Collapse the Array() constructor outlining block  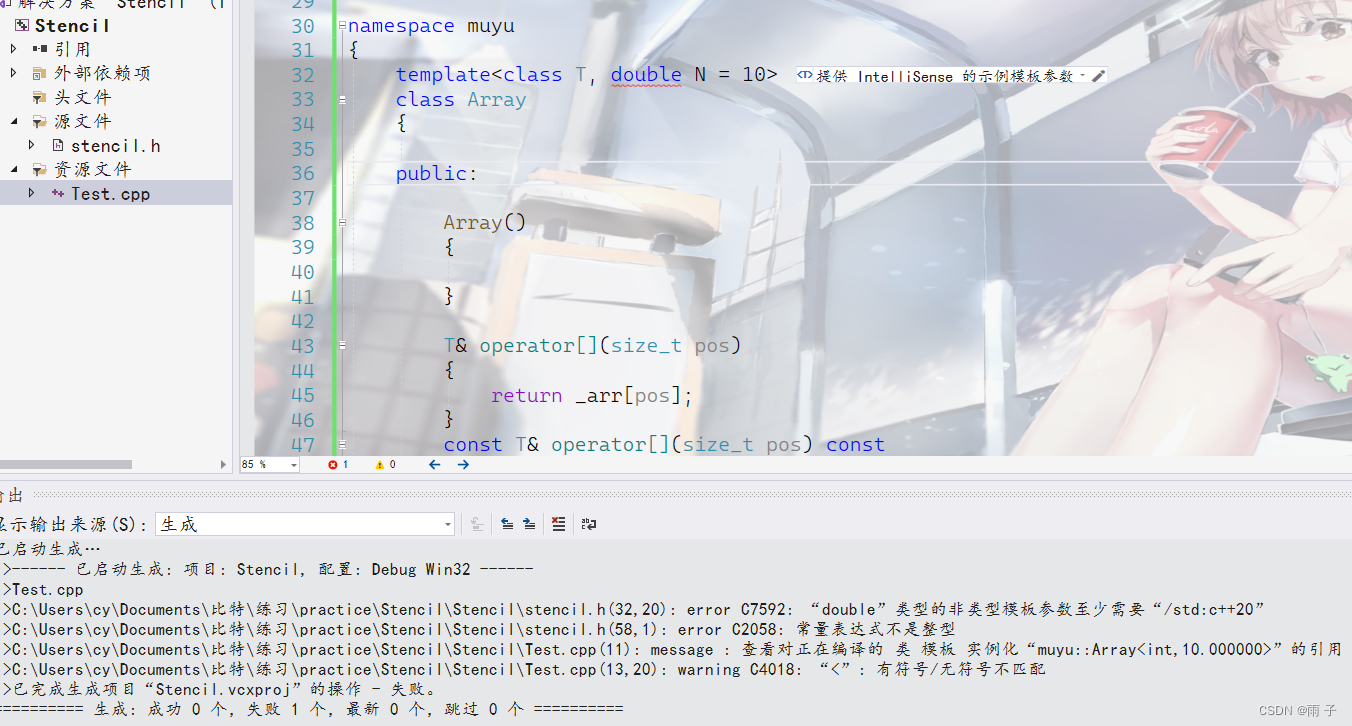point(342,223)
